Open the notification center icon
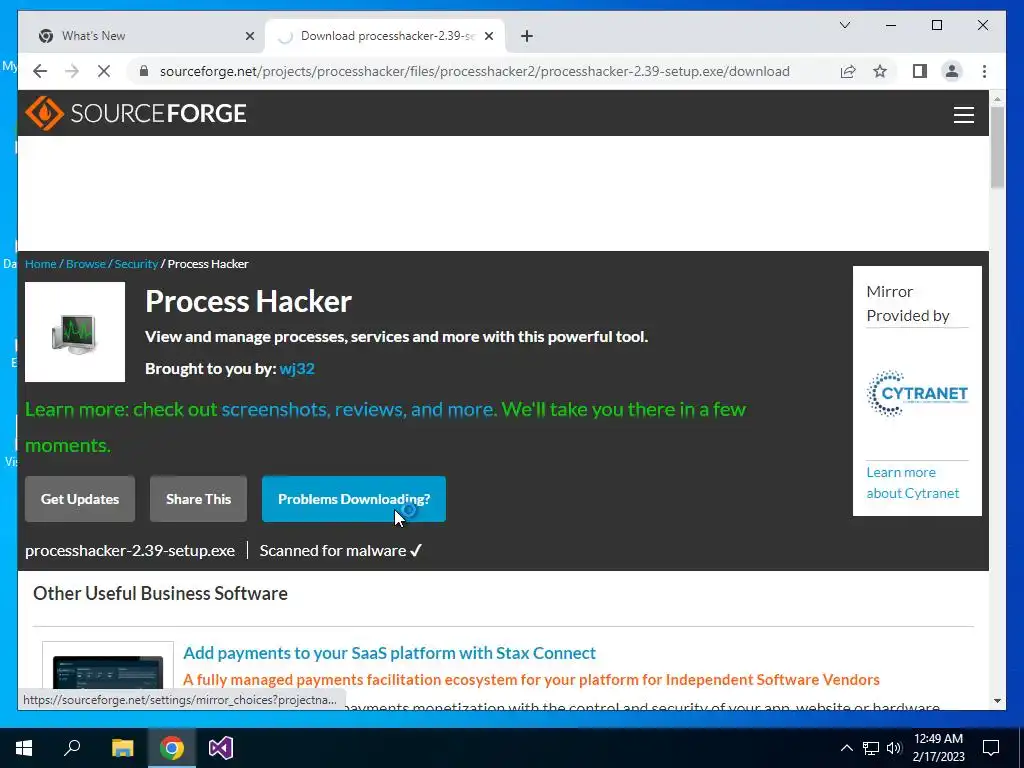This screenshot has height=768, width=1024. click(991, 748)
